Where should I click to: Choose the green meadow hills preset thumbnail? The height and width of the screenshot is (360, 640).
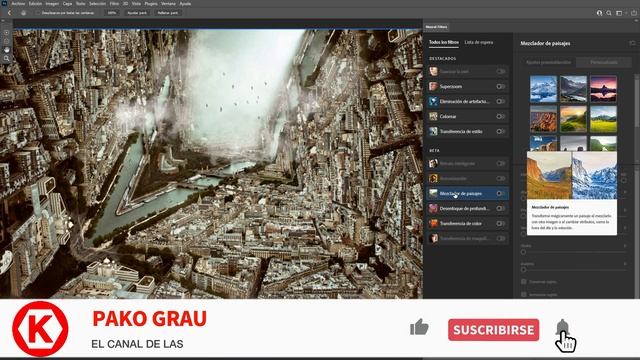click(603, 119)
